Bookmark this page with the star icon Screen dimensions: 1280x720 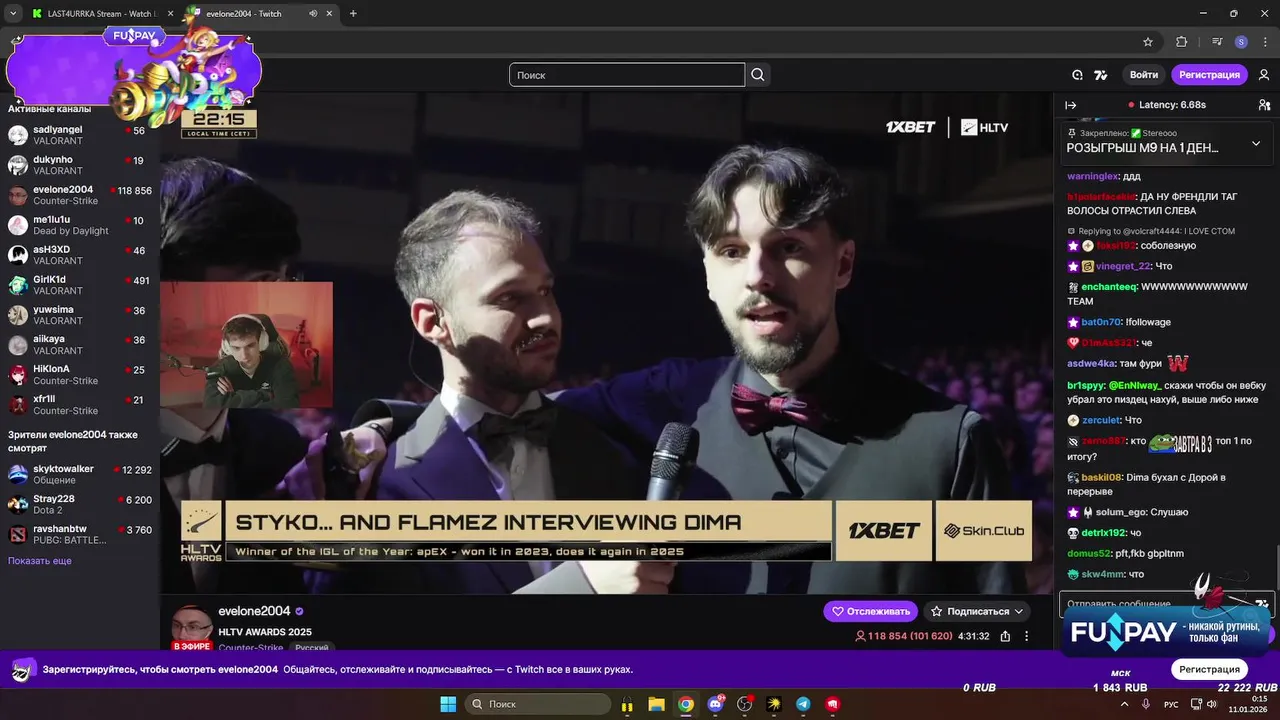(x=1148, y=42)
